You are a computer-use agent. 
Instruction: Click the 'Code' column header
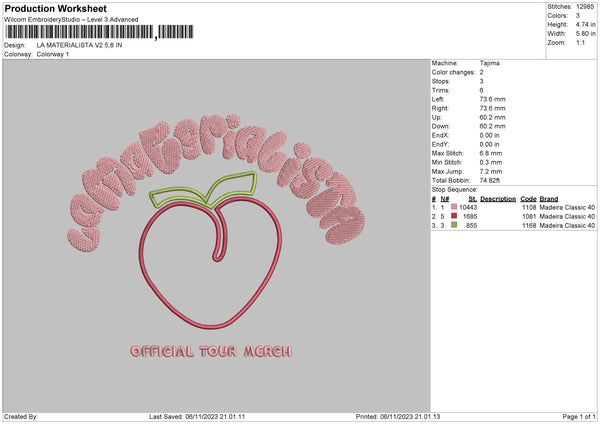click(528, 199)
